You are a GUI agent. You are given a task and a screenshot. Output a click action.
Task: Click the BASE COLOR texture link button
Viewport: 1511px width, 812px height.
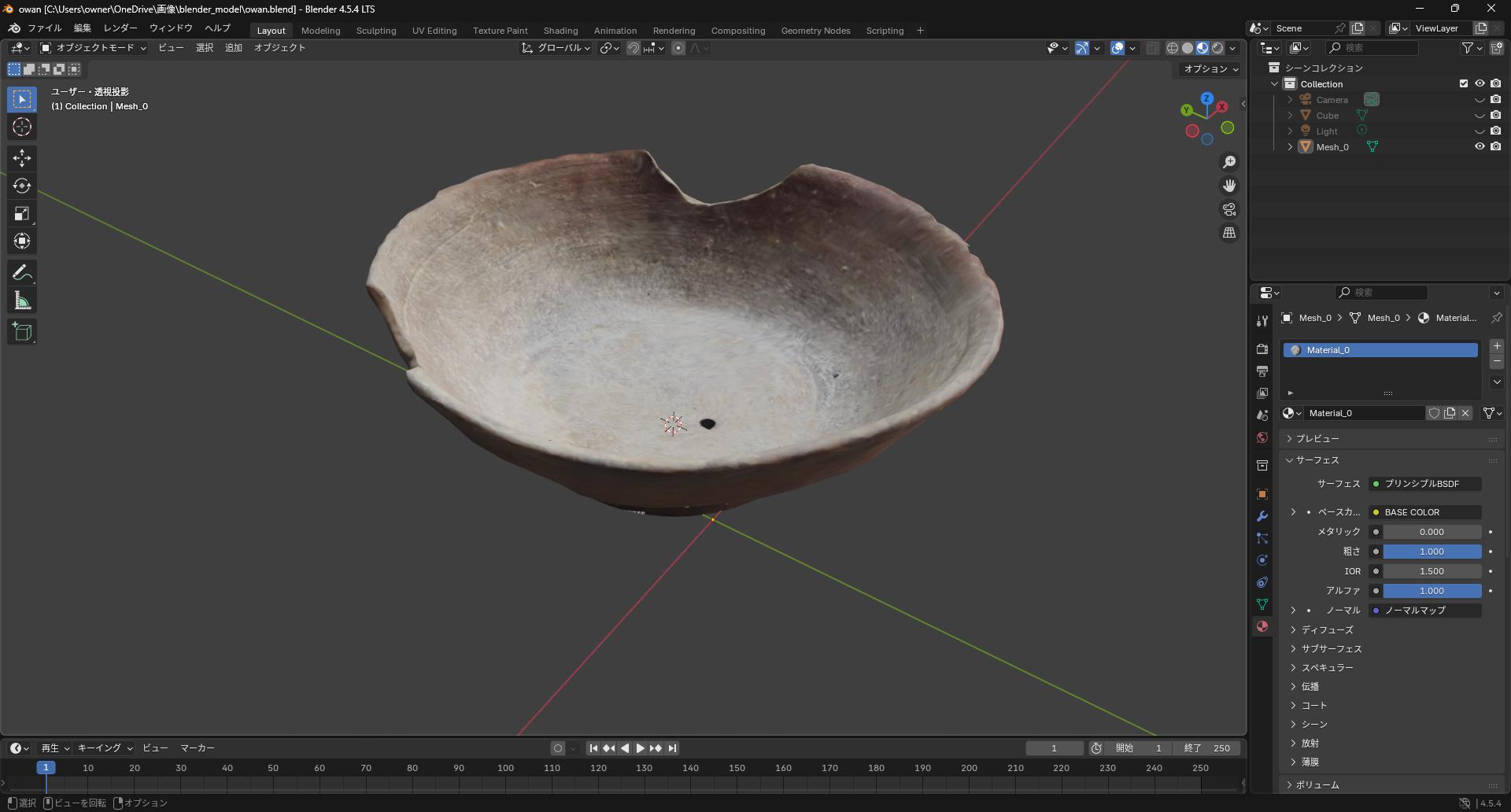(x=1424, y=512)
